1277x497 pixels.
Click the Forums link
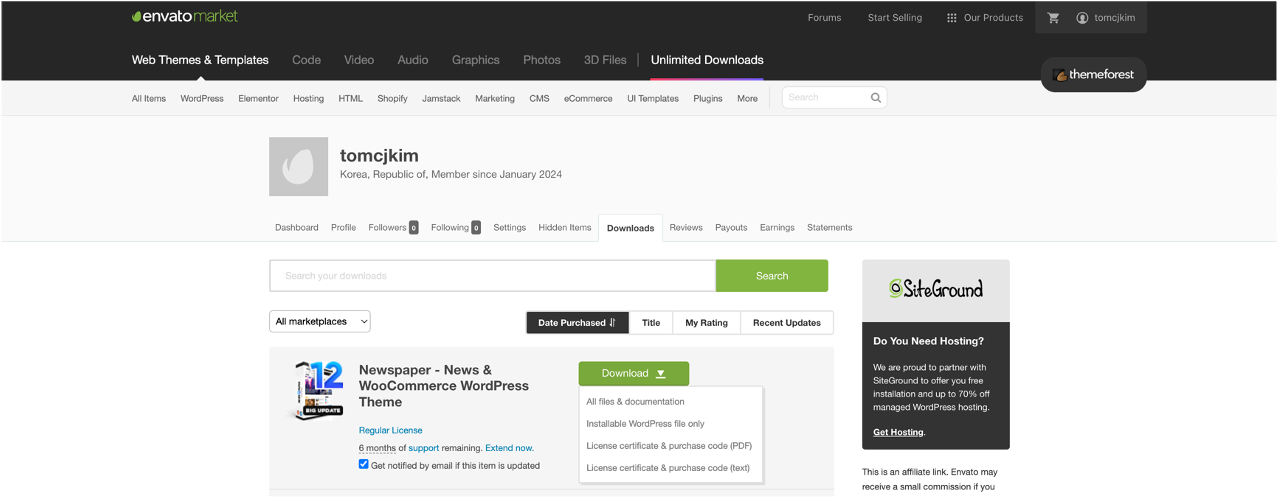click(x=824, y=18)
